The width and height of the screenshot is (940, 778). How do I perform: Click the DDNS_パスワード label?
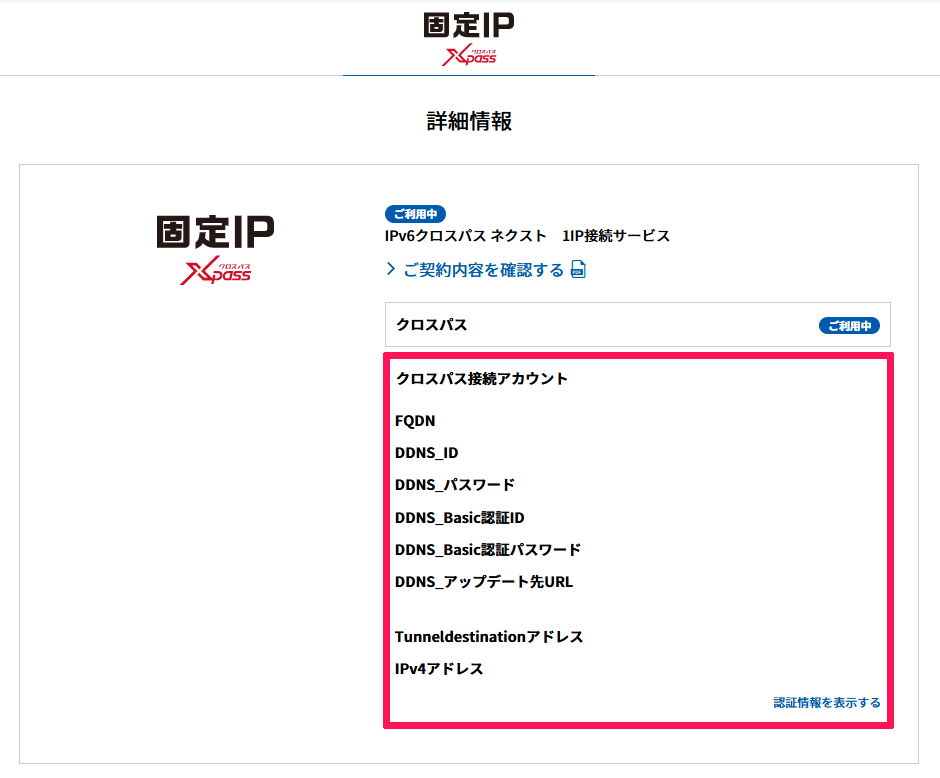(x=455, y=485)
